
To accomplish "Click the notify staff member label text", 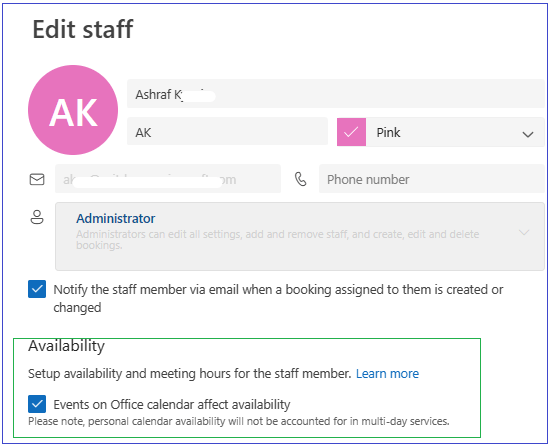I will point(278,298).
